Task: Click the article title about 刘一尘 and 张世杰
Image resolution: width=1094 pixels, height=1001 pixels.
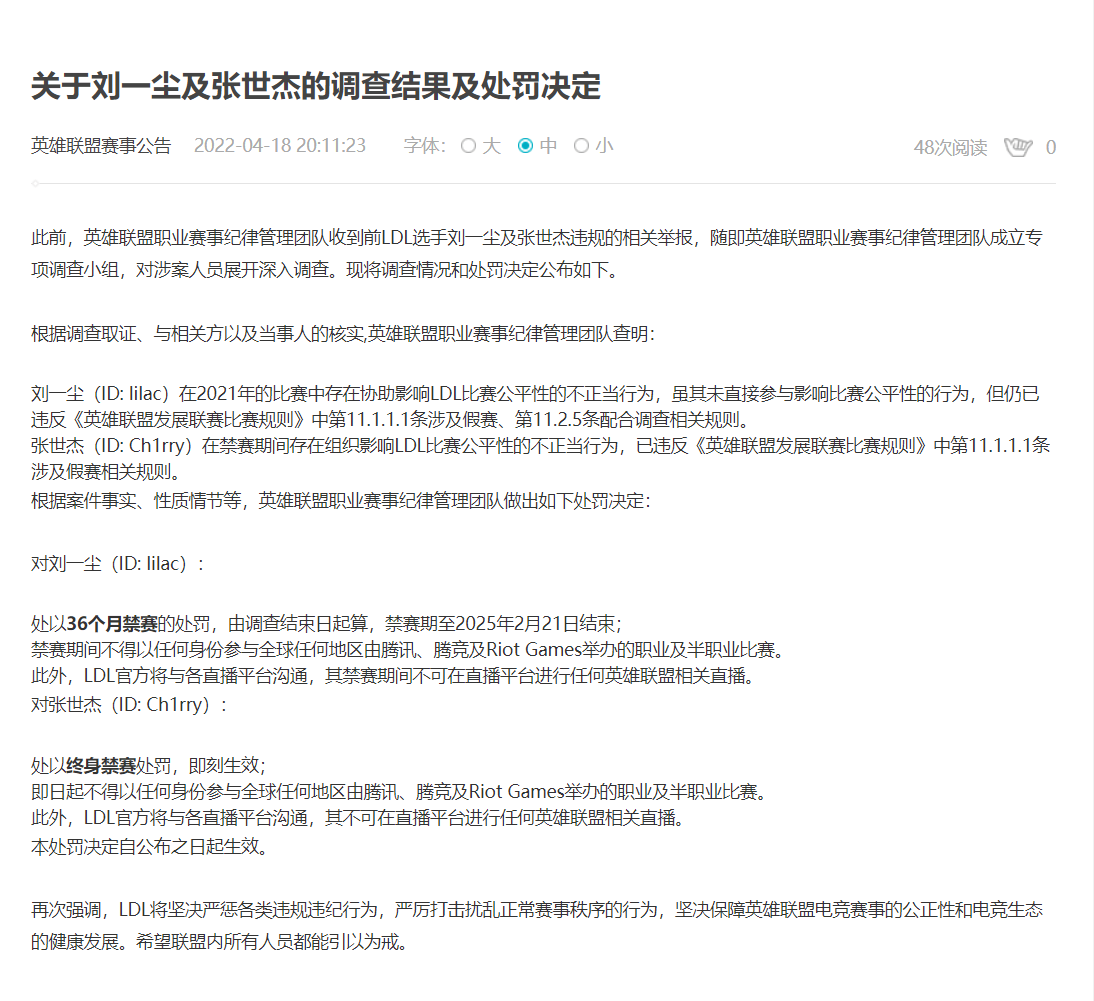Action: 316,86
